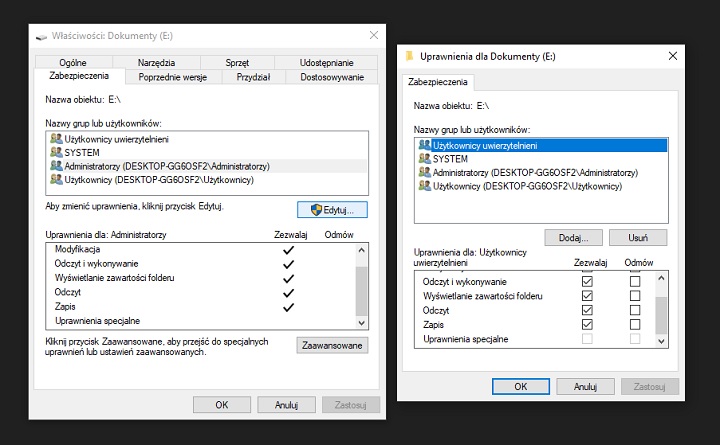Open Zaawansowane advanced settings
The height and width of the screenshot is (445, 720).
(332, 345)
